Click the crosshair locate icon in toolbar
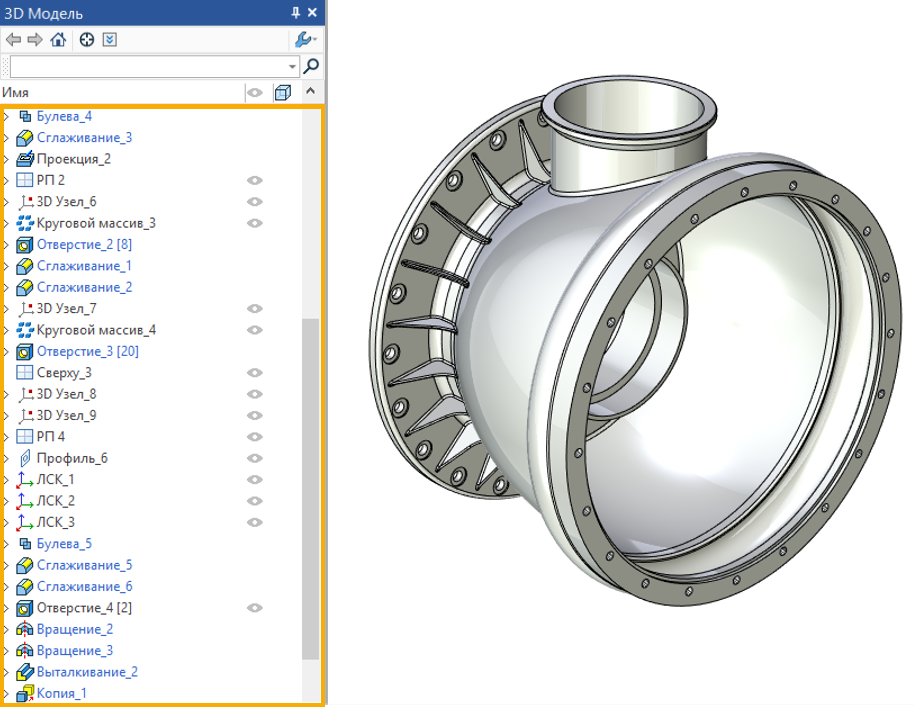Screen dimensions: 914x707 coord(87,40)
